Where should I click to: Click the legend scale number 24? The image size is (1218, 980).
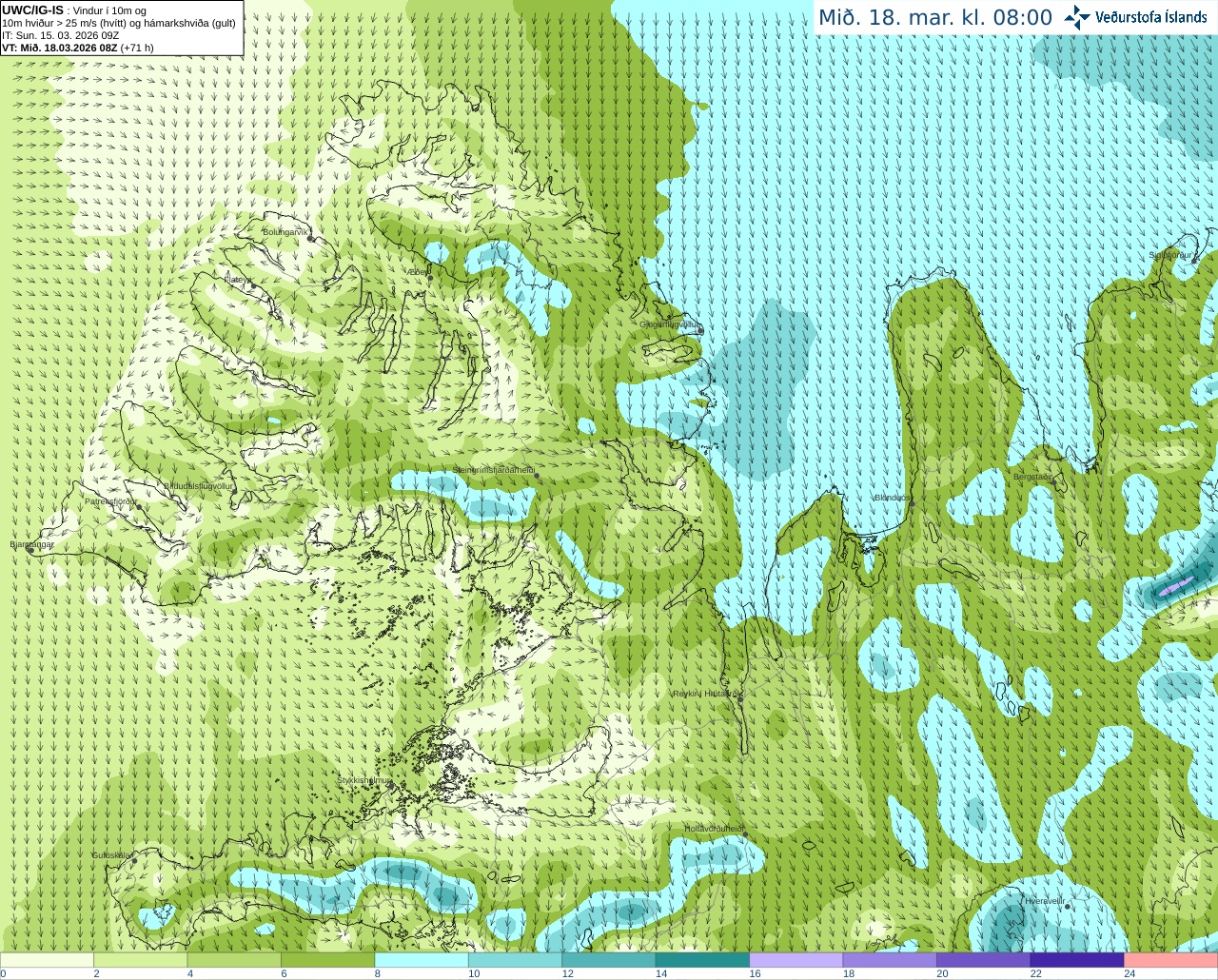[x=1130, y=973]
